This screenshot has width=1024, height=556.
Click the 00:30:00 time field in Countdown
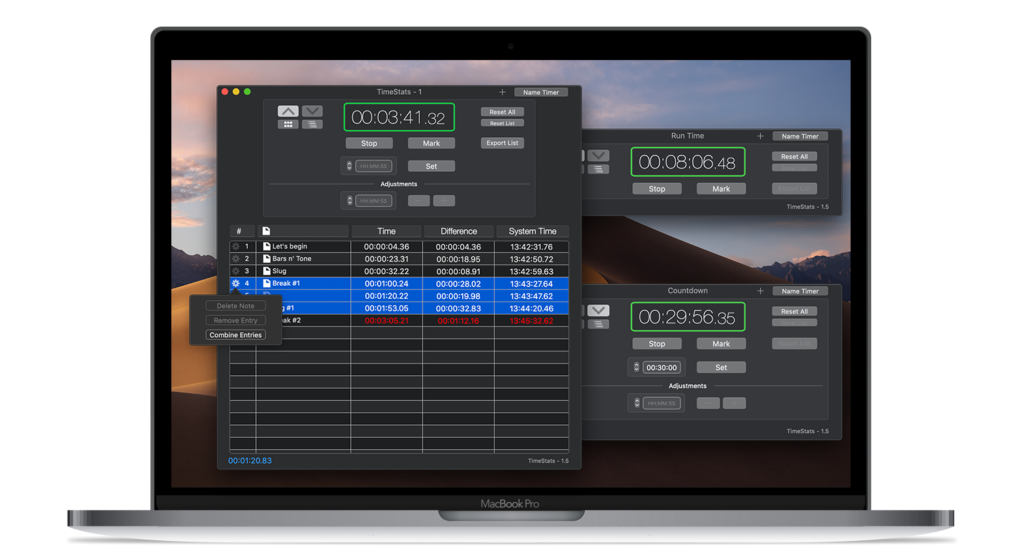click(x=662, y=367)
